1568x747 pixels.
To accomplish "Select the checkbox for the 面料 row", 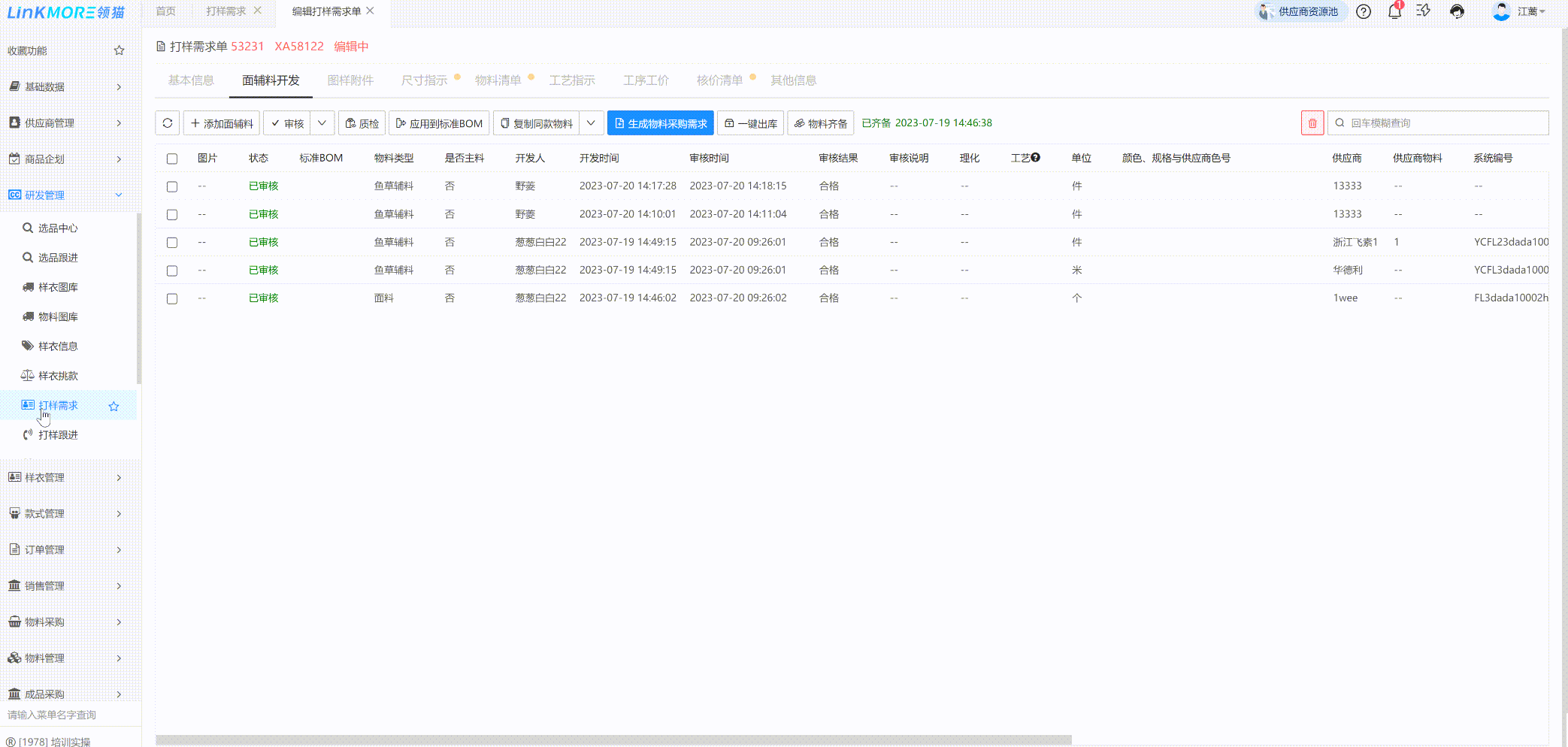I will point(172,298).
